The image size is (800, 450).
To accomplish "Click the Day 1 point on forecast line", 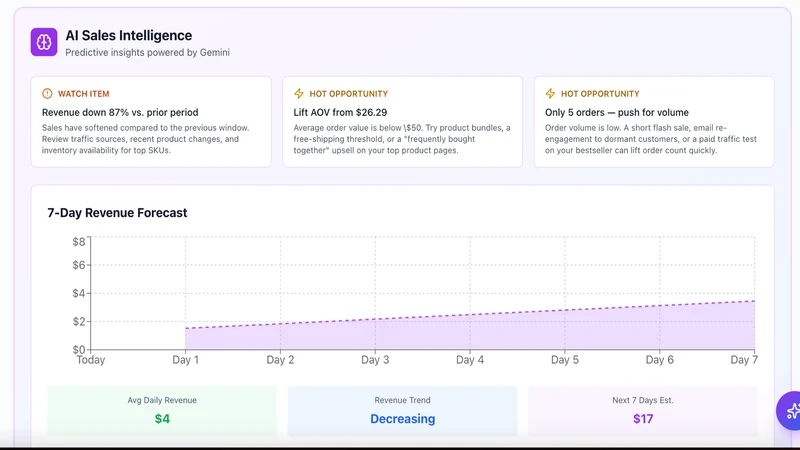I will [x=186, y=328].
